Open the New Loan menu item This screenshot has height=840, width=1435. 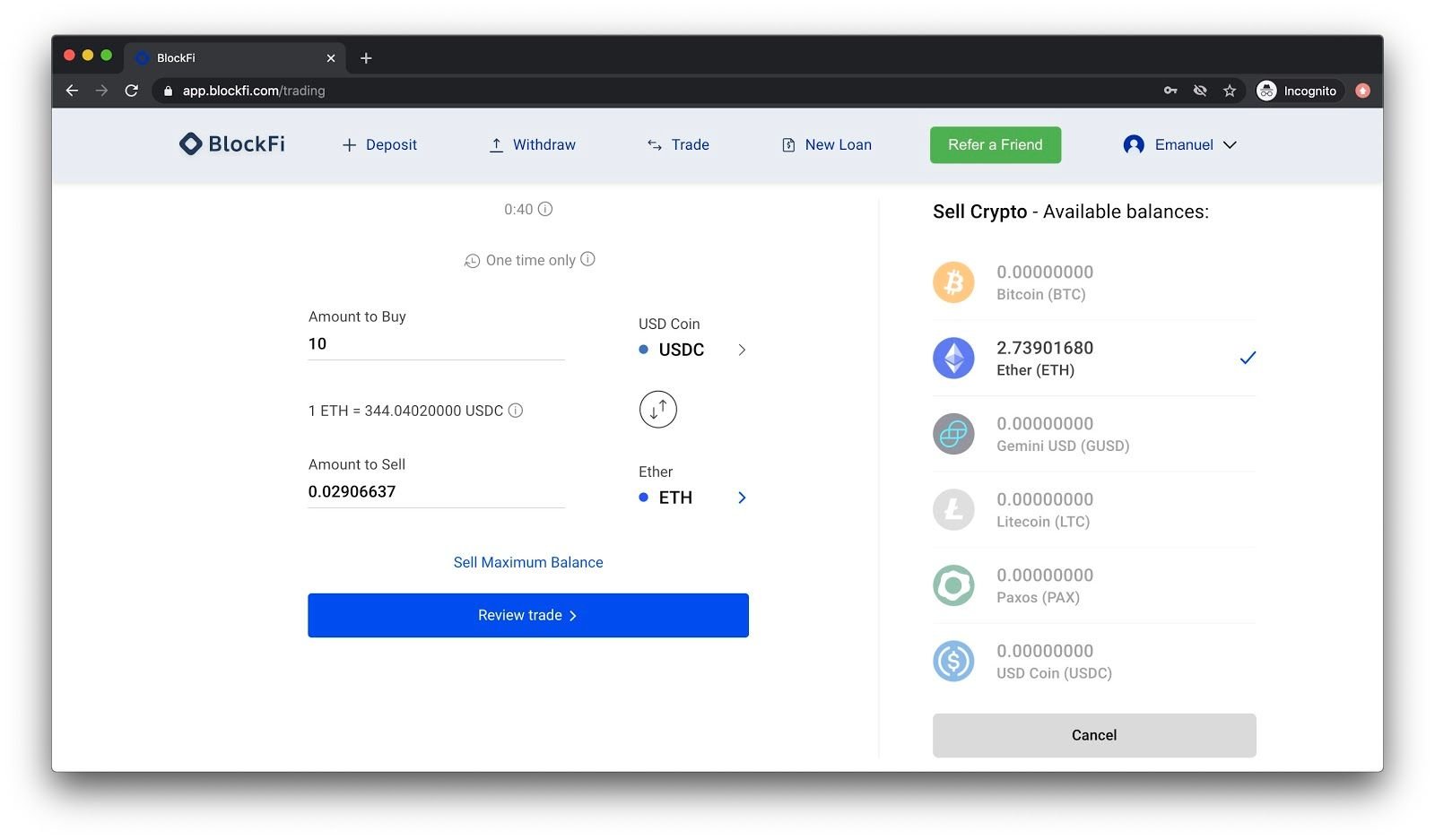(827, 144)
